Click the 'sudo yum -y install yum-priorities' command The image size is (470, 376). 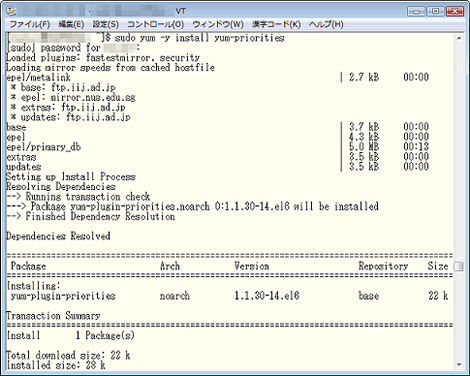coord(199,38)
